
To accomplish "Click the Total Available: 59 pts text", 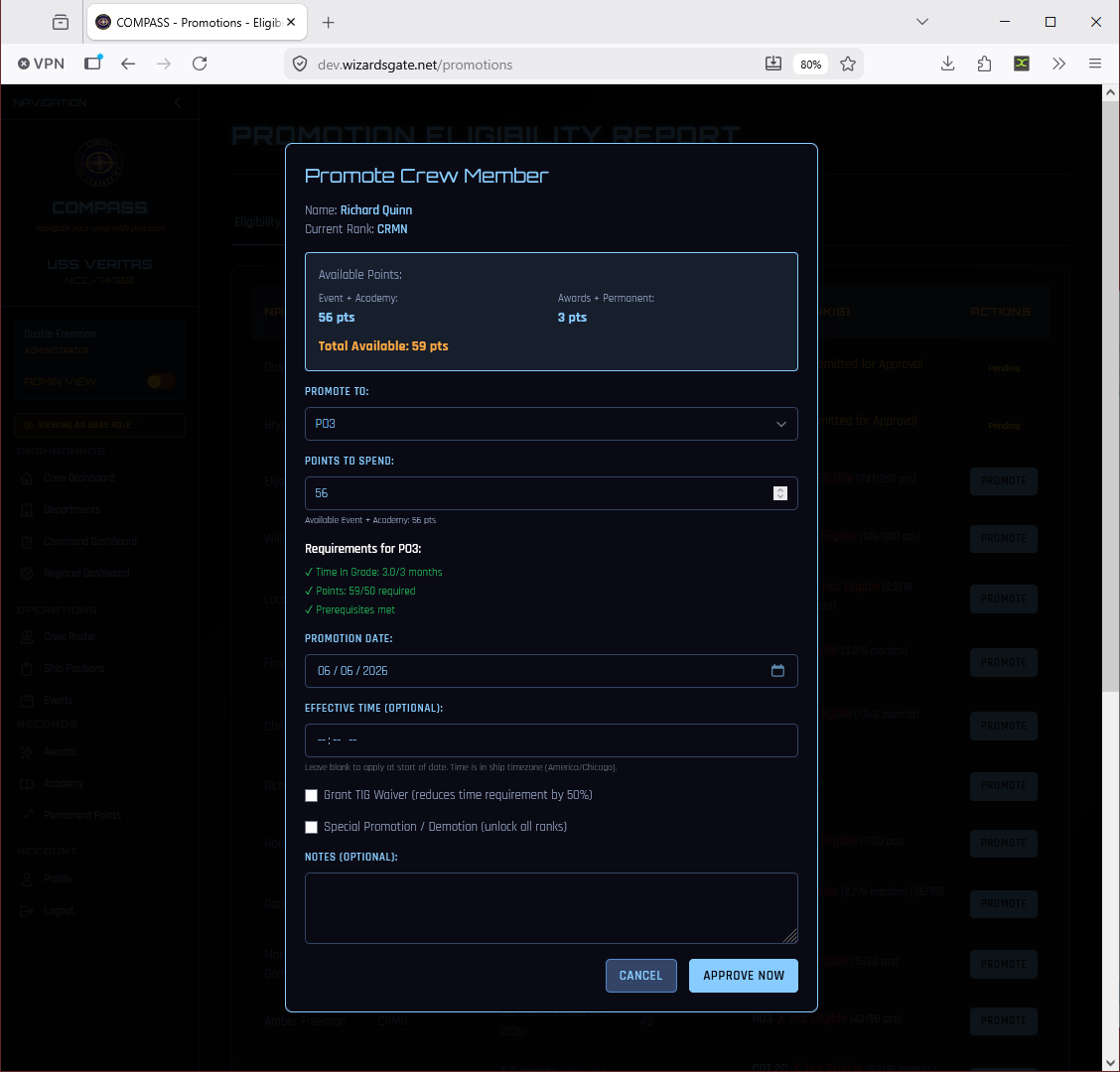I will tap(383, 345).
